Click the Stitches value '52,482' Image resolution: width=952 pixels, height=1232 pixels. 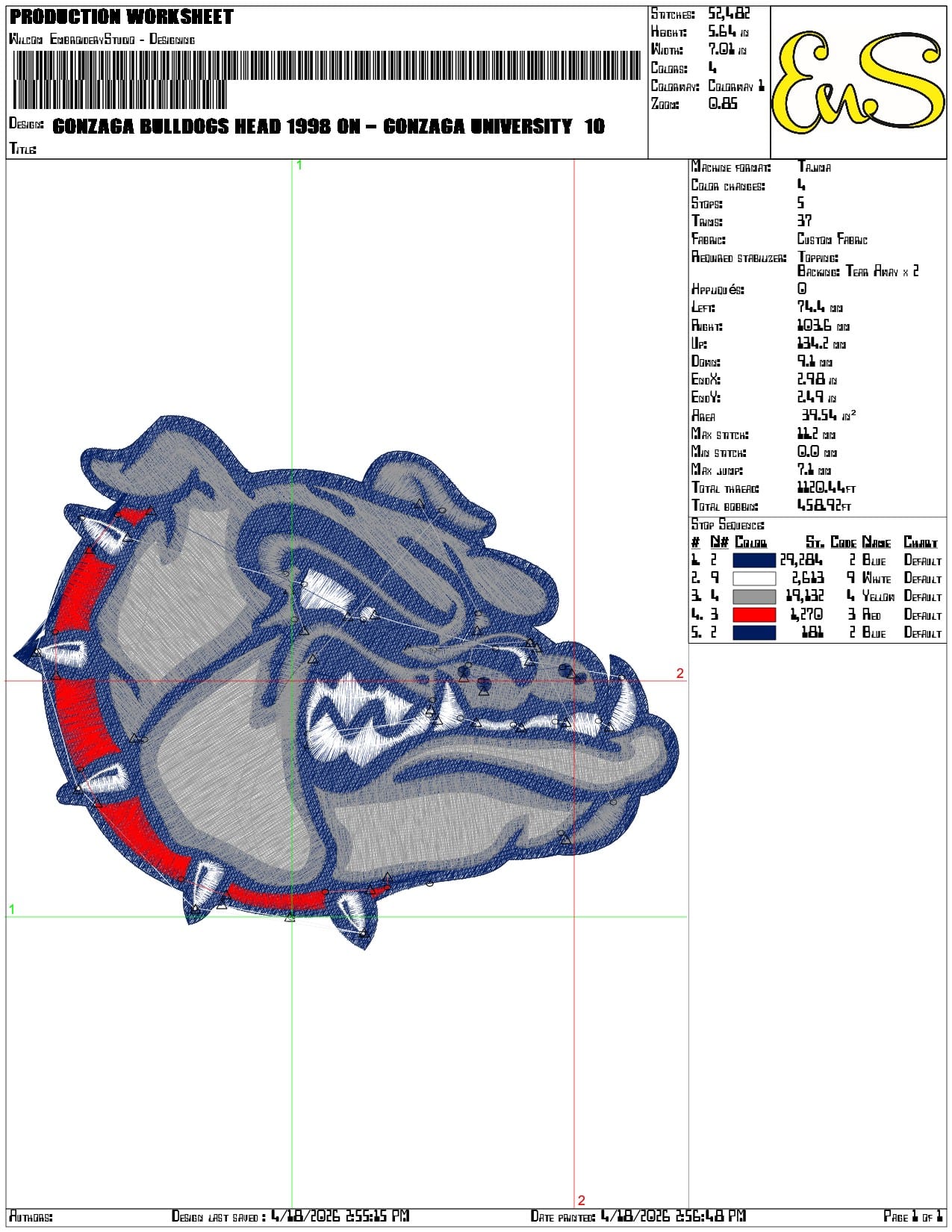[x=729, y=13]
